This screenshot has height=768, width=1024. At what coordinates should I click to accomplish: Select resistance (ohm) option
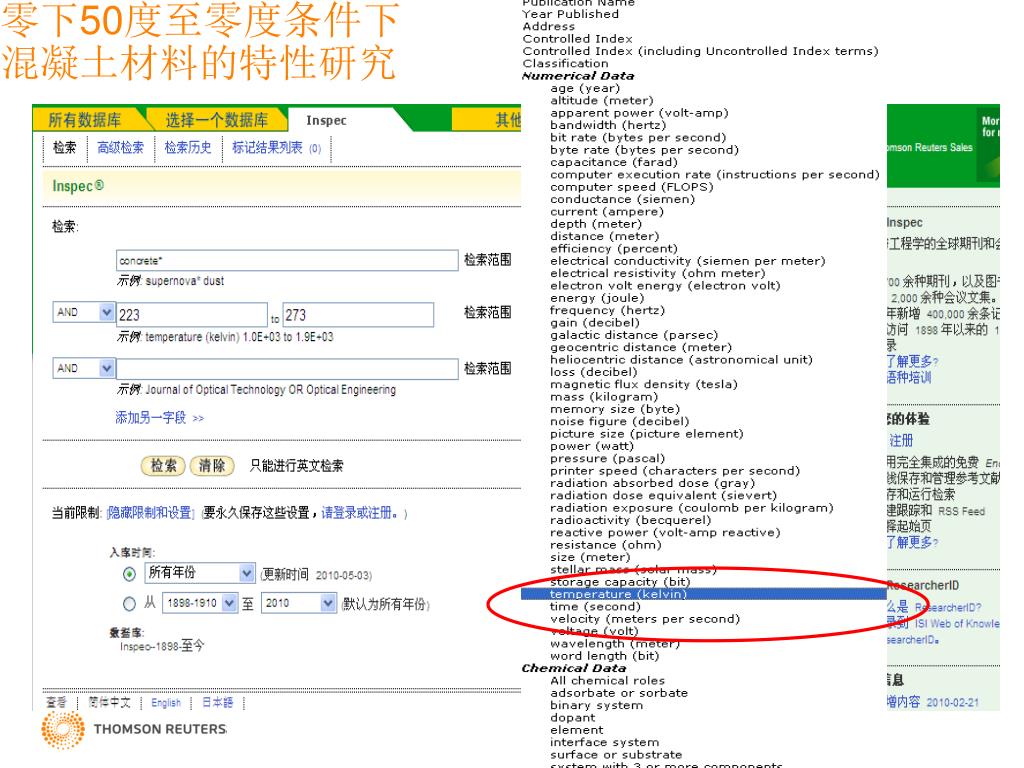tap(605, 545)
